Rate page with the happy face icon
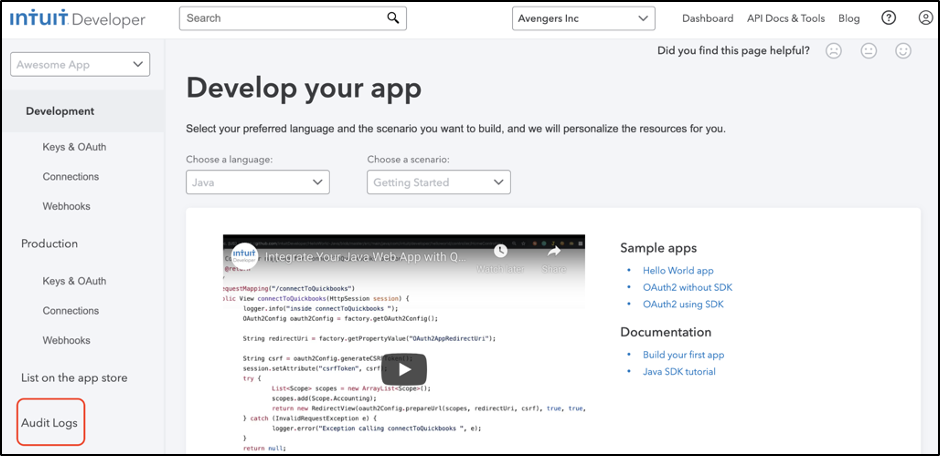Image resolution: width=940 pixels, height=456 pixels. click(903, 51)
